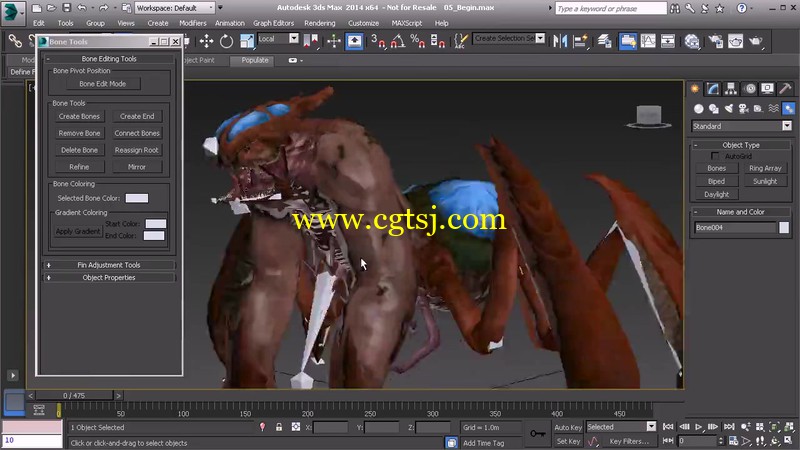Toggle the Set Key button
The width and height of the screenshot is (800, 450).
(568, 441)
